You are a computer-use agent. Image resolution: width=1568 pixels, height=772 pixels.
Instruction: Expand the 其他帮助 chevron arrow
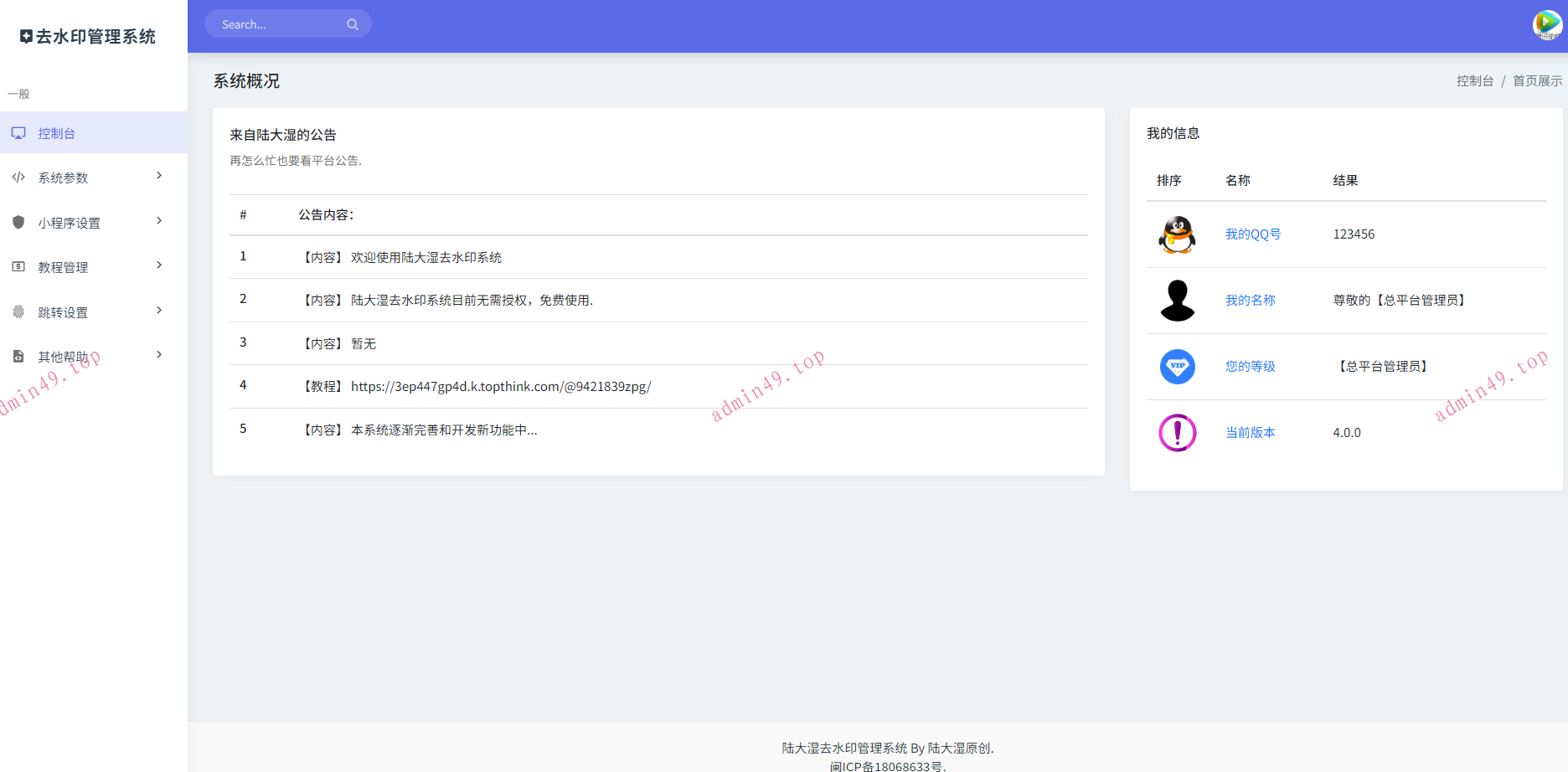(159, 355)
